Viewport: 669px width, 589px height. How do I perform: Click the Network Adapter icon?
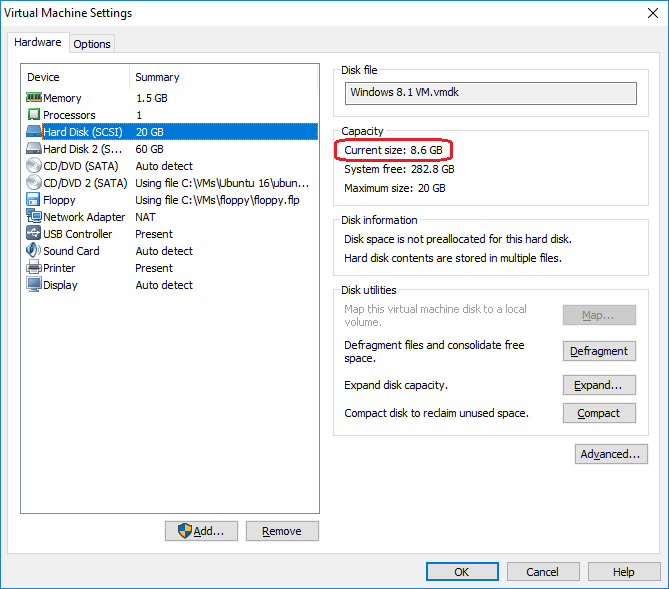pyautogui.click(x=34, y=216)
